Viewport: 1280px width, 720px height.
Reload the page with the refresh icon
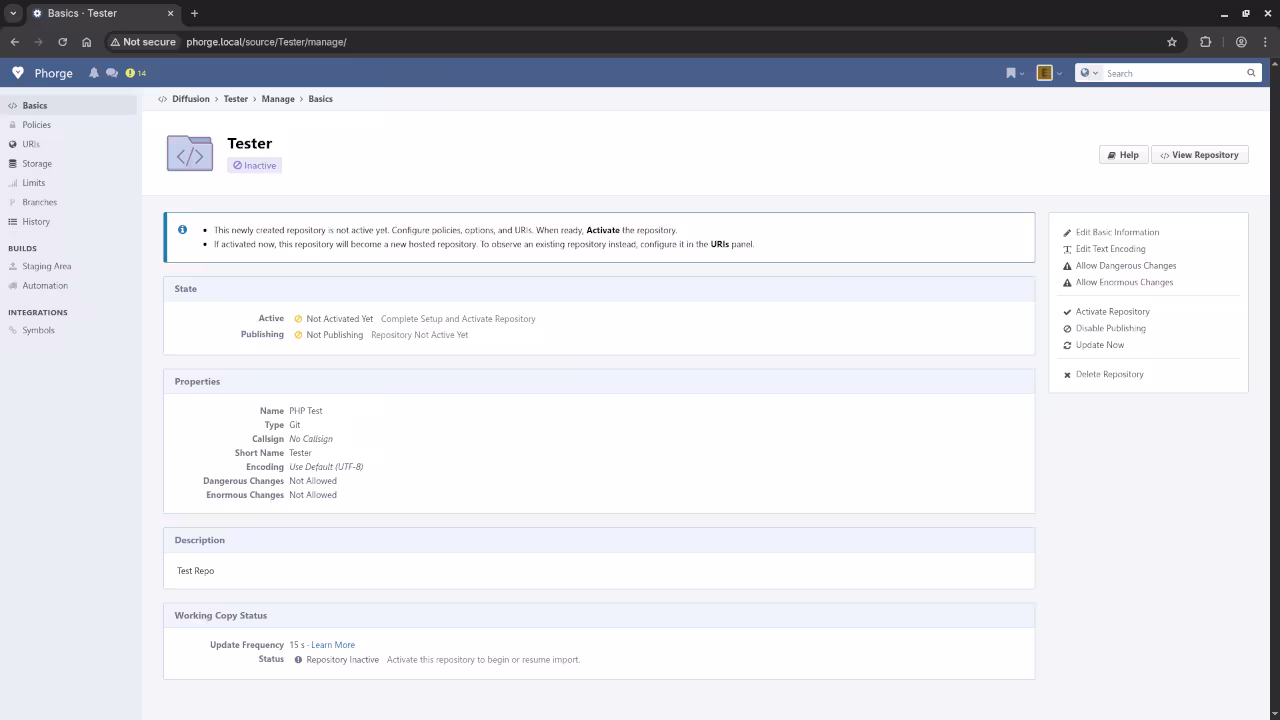coord(62,42)
